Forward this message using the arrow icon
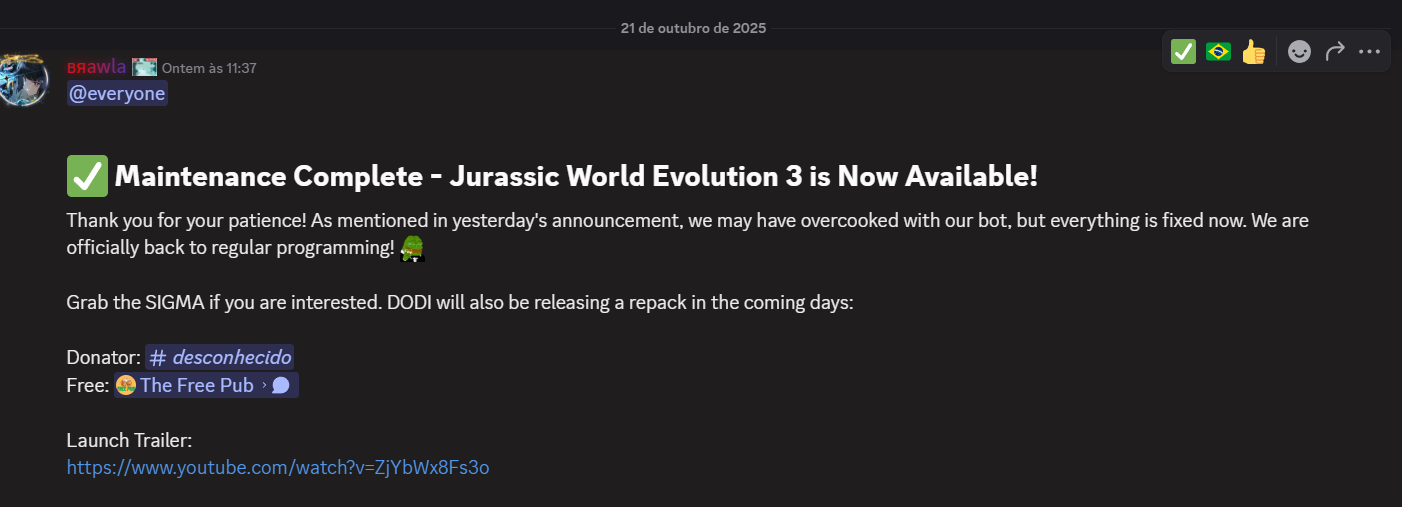1402x507 pixels. coord(1335,51)
